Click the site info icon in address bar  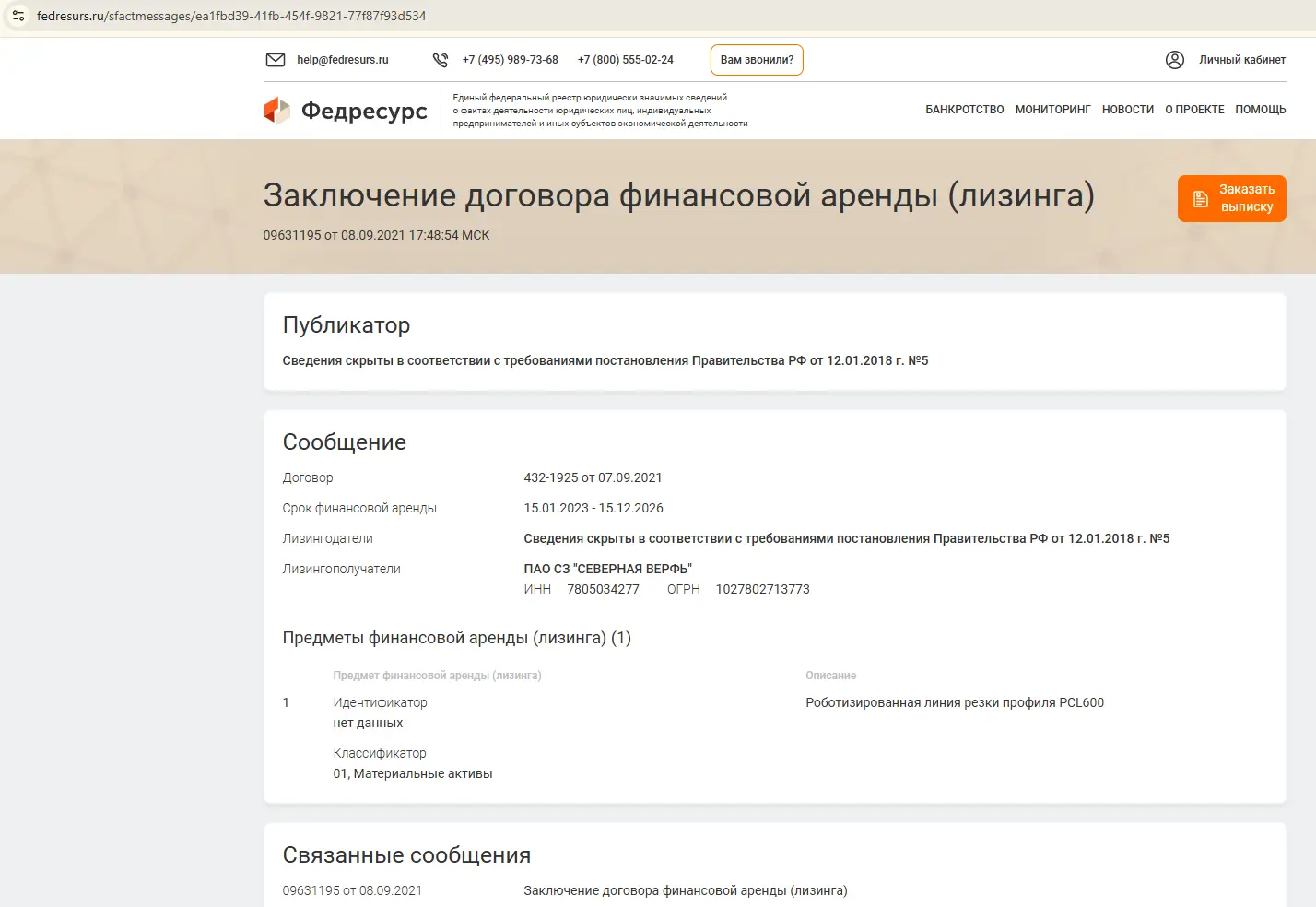18,16
